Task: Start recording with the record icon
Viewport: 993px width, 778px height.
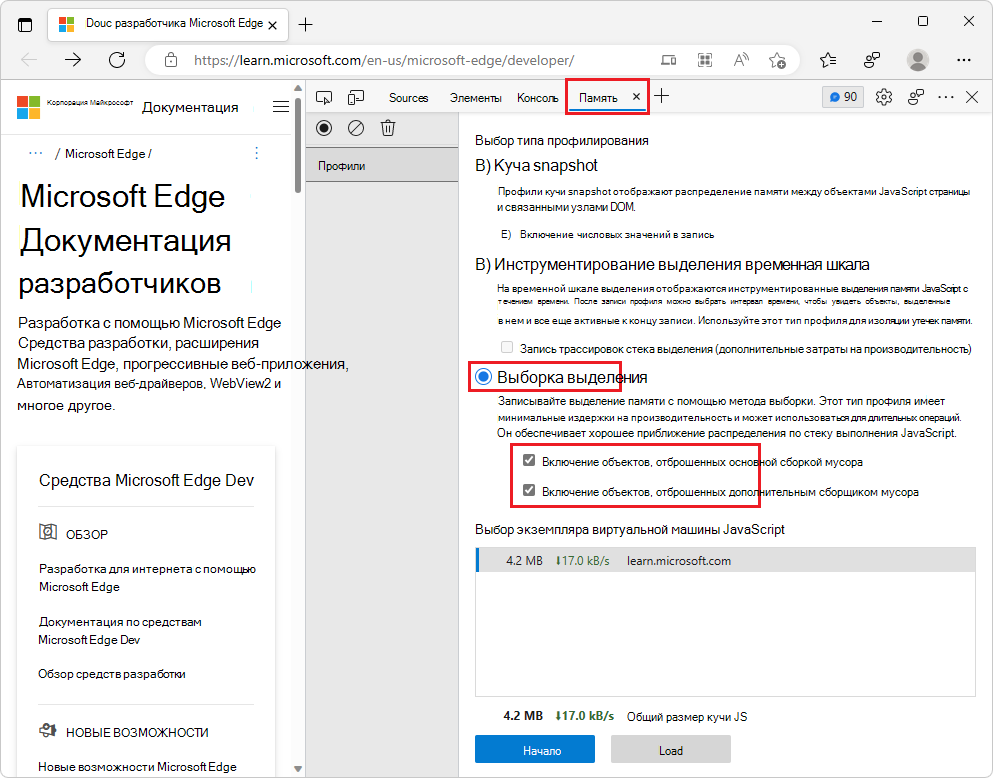Action: pyautogui.click(x=324, y=128)
